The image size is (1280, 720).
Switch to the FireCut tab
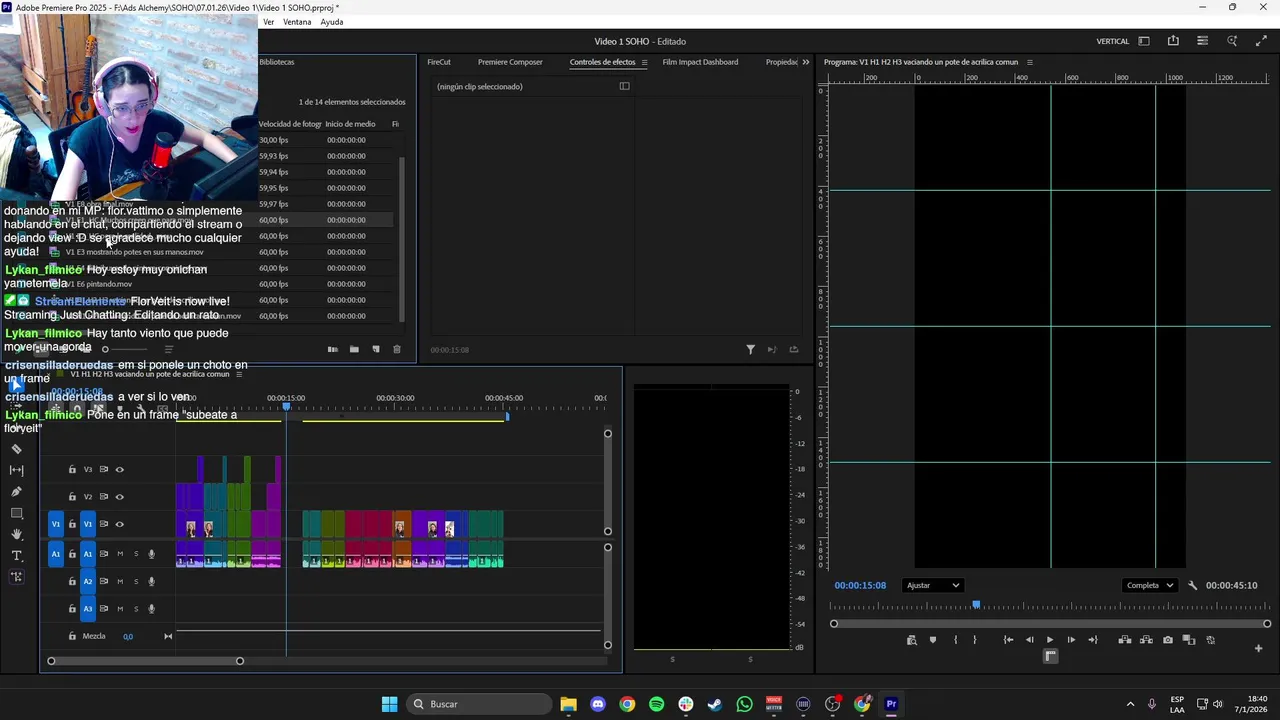pos(439,62)
